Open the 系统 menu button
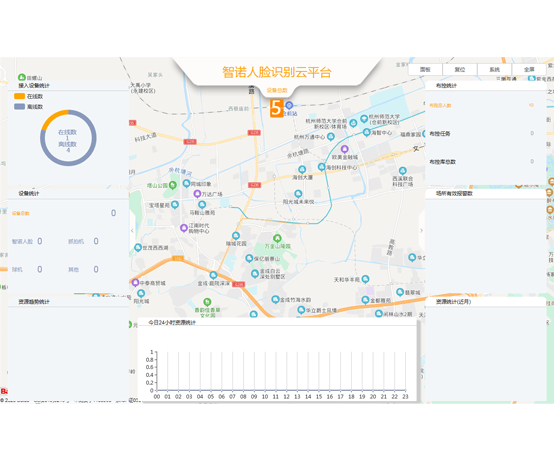This screenshot has width=555, height=450. (494, 69)
